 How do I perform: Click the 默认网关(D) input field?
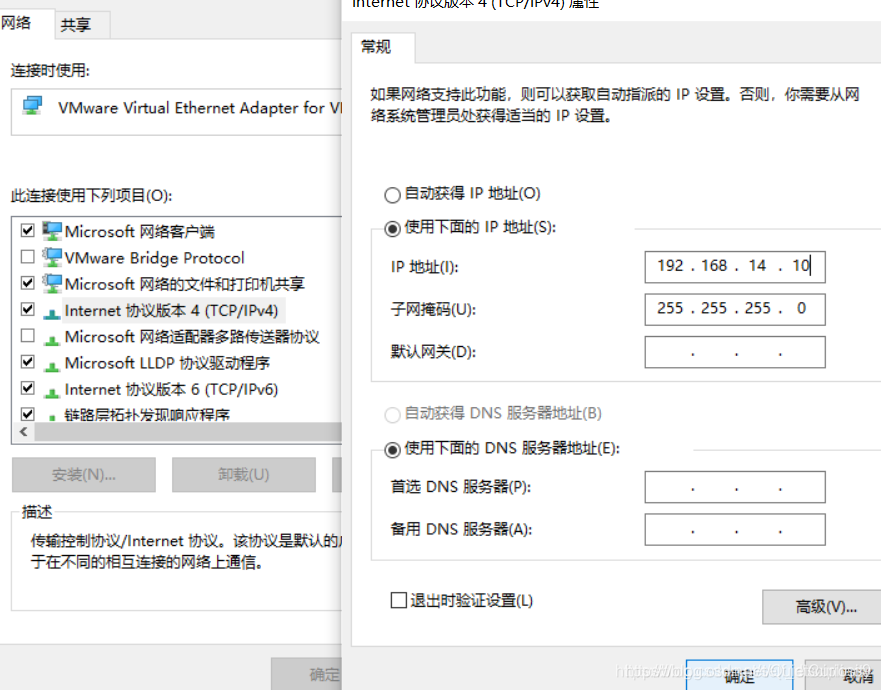coord(735,352)
